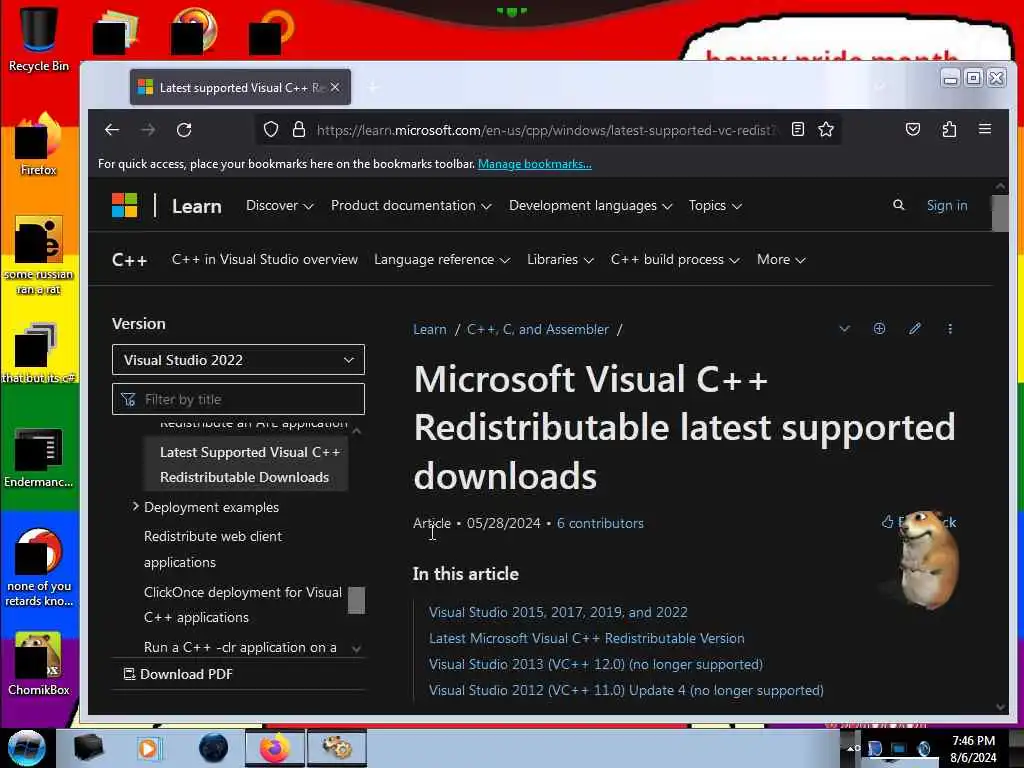
Task: Open the Recycle Bin desktop icon
Action: tap(39, 38)
